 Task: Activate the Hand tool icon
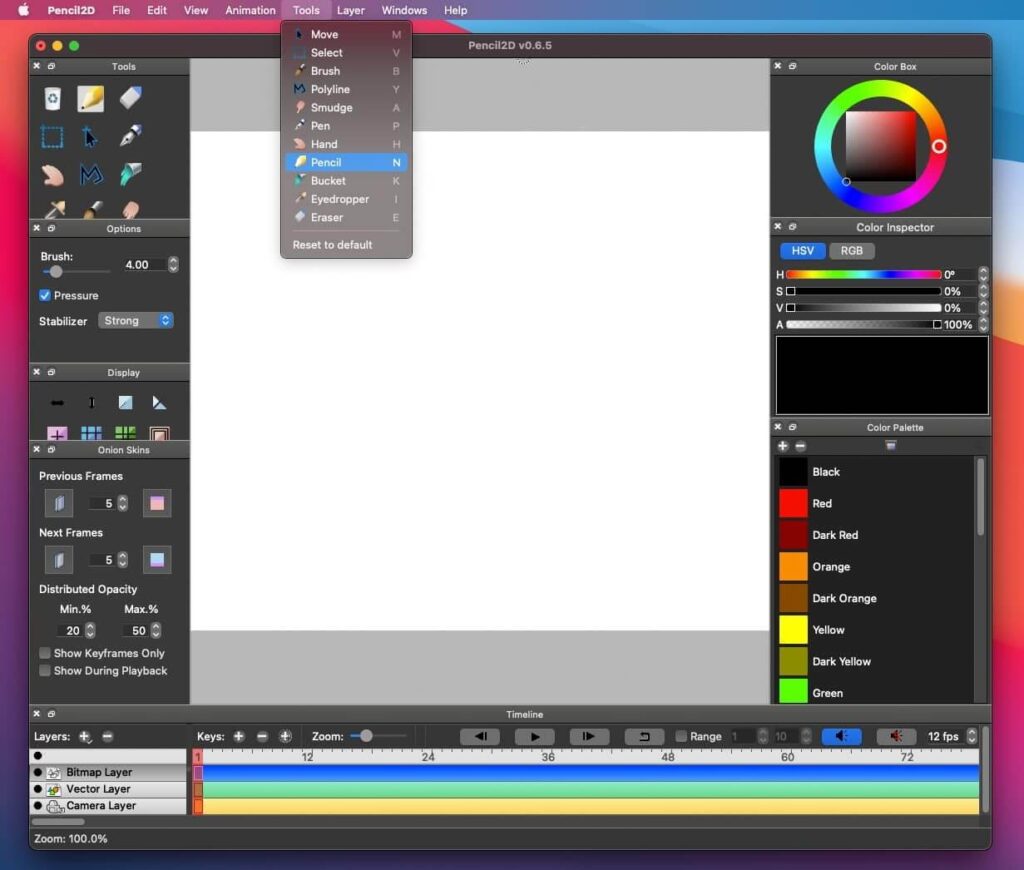click(x=52, y=174)
